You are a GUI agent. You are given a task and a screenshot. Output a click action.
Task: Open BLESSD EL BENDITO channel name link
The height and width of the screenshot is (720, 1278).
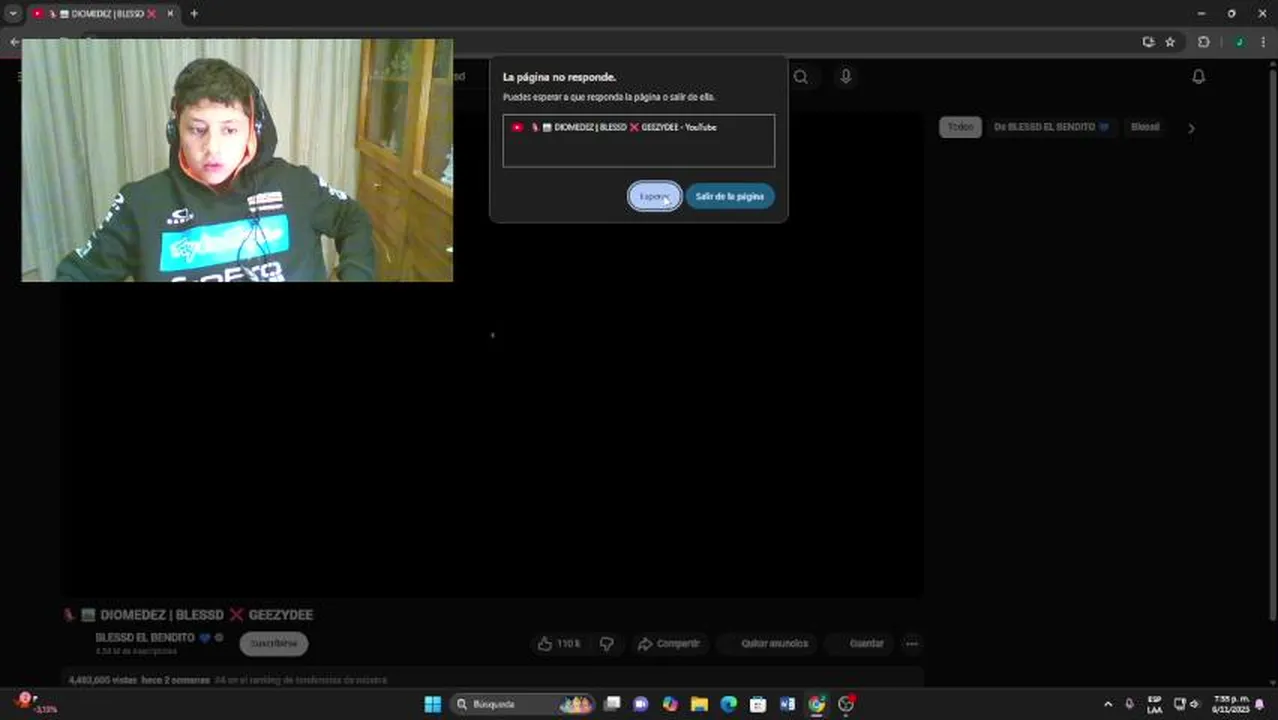coord(145,637)
